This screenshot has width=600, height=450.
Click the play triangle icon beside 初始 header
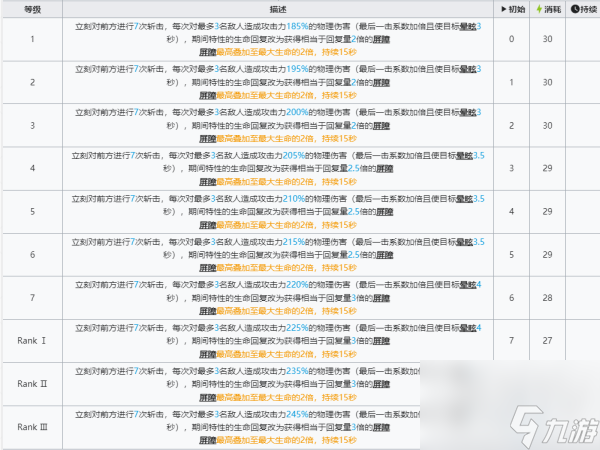pos(504,9)
